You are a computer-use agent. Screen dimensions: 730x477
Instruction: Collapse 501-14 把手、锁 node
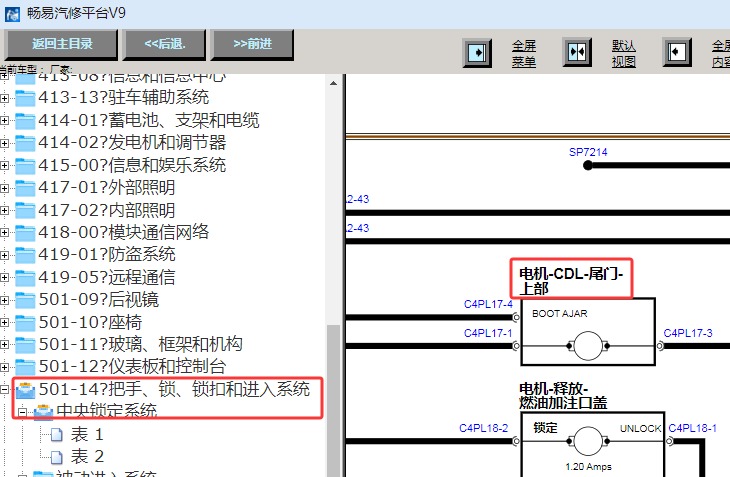pos(4,390)
